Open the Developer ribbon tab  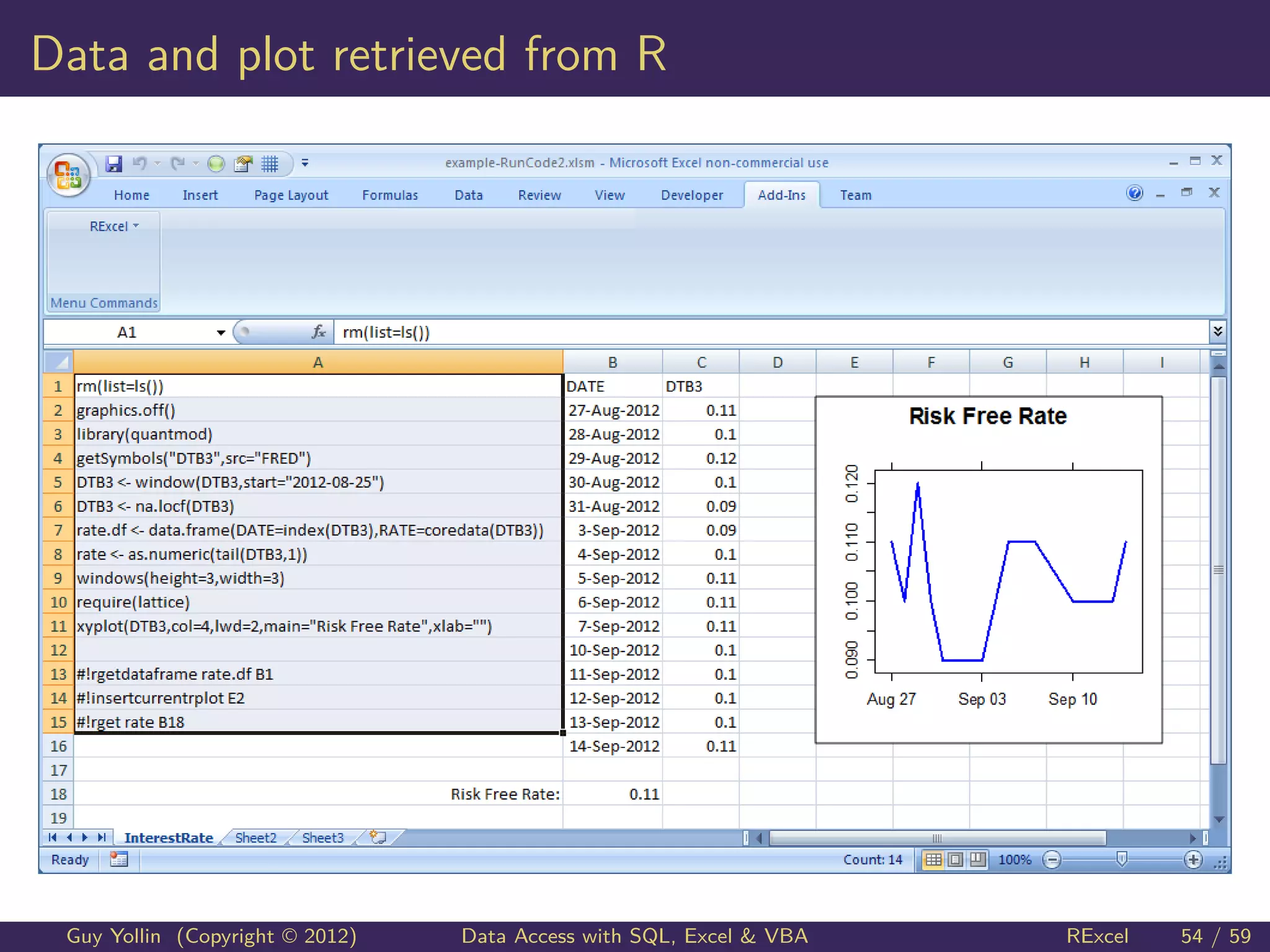click(x=692, y=195)
